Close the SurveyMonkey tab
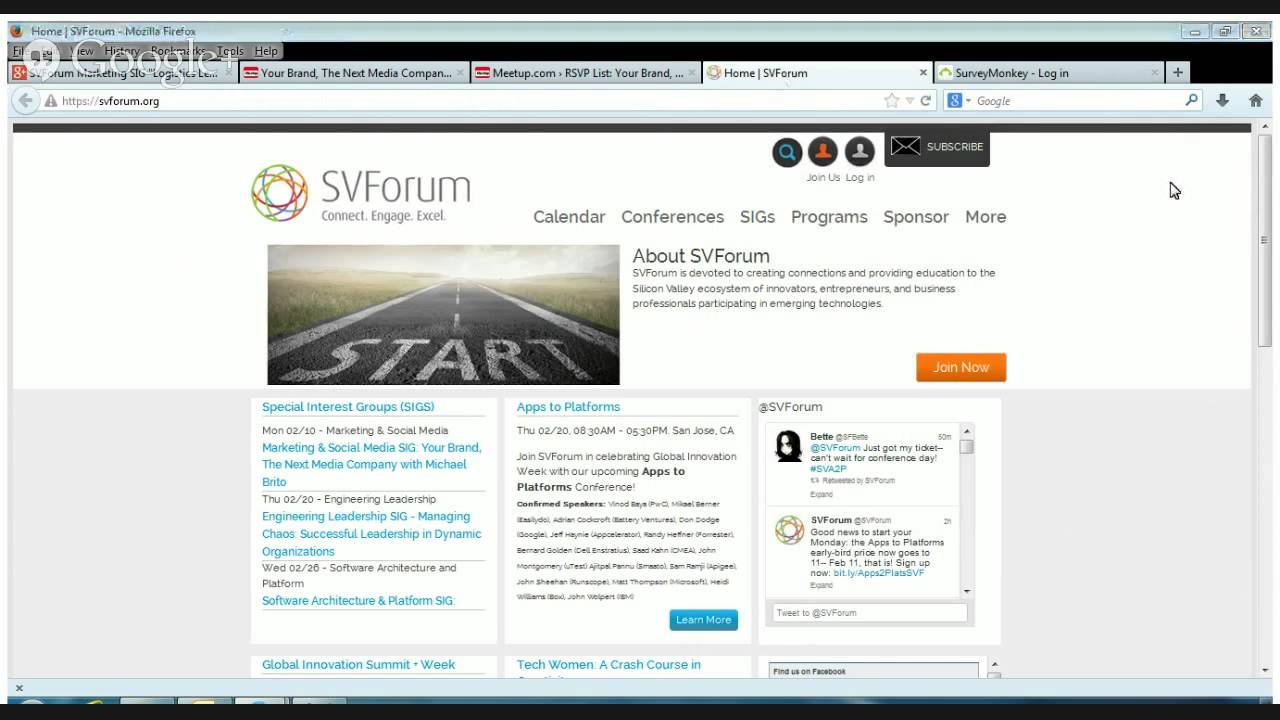Image resolution: width=1280 pixels, height=720 pixels. point(1155,72)
